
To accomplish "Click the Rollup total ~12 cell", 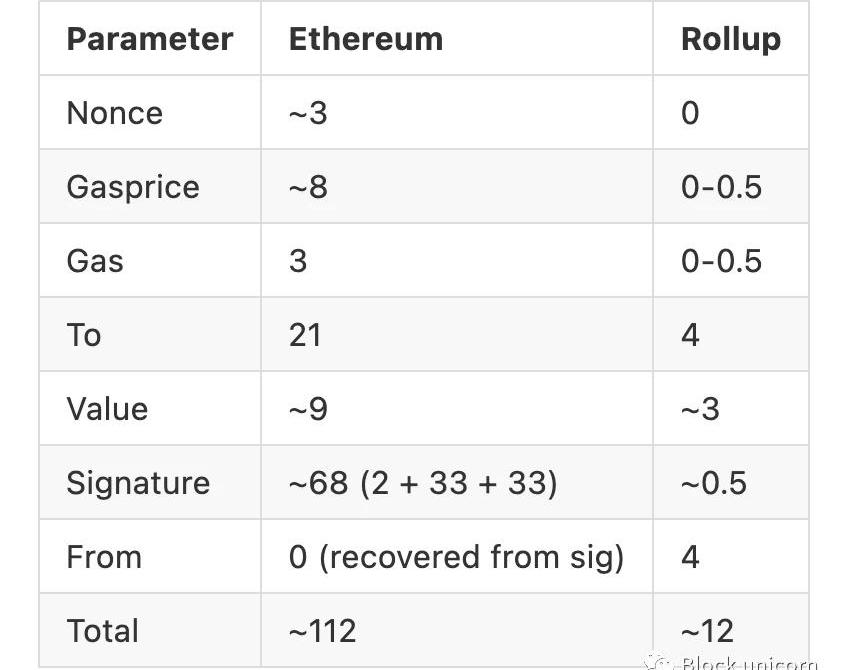I will pyautogui.click(x=731, y=630).
